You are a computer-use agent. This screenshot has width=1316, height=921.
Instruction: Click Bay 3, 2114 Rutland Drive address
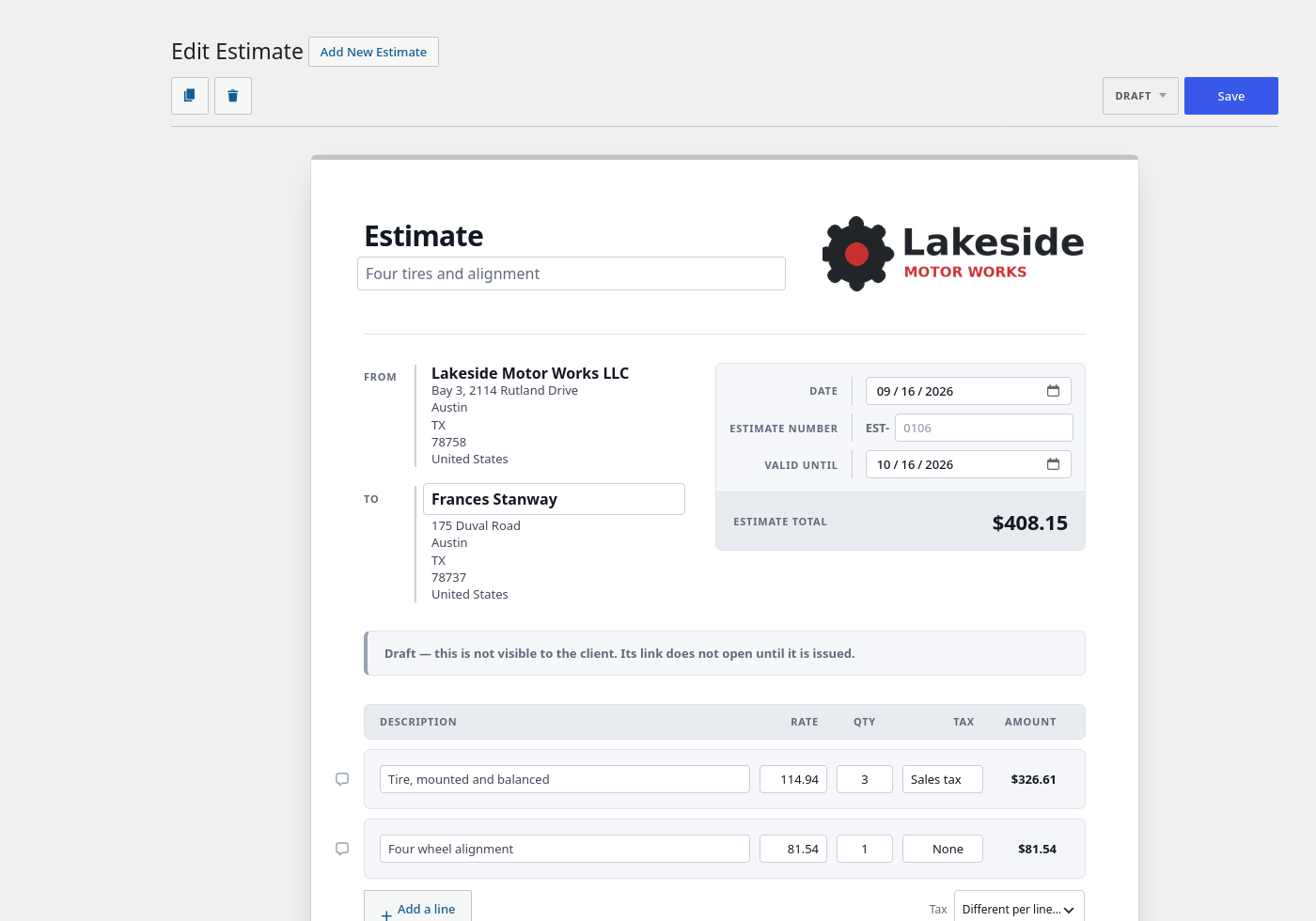point(505,390)
